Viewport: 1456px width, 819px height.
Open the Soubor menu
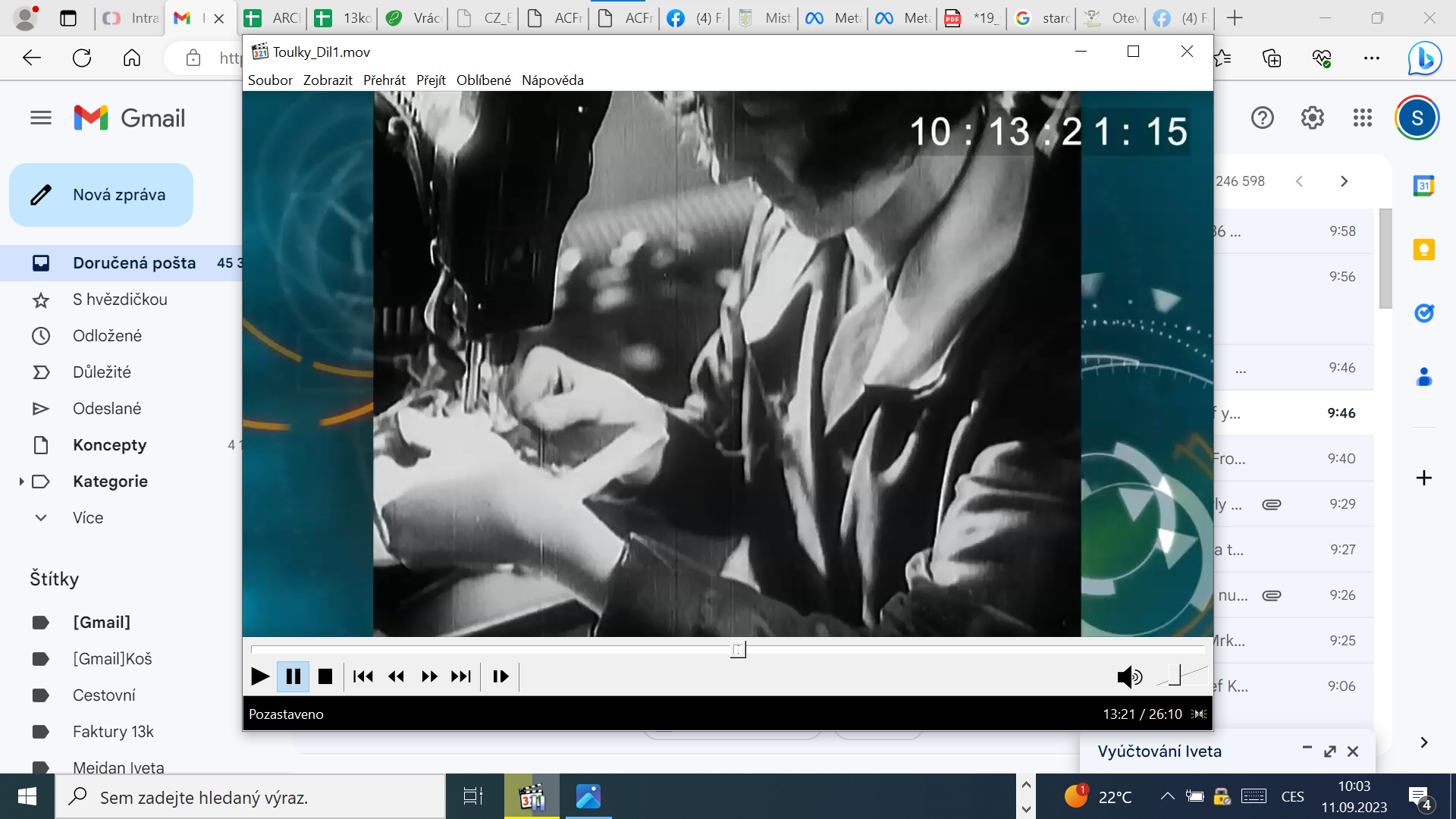(270, 80)
